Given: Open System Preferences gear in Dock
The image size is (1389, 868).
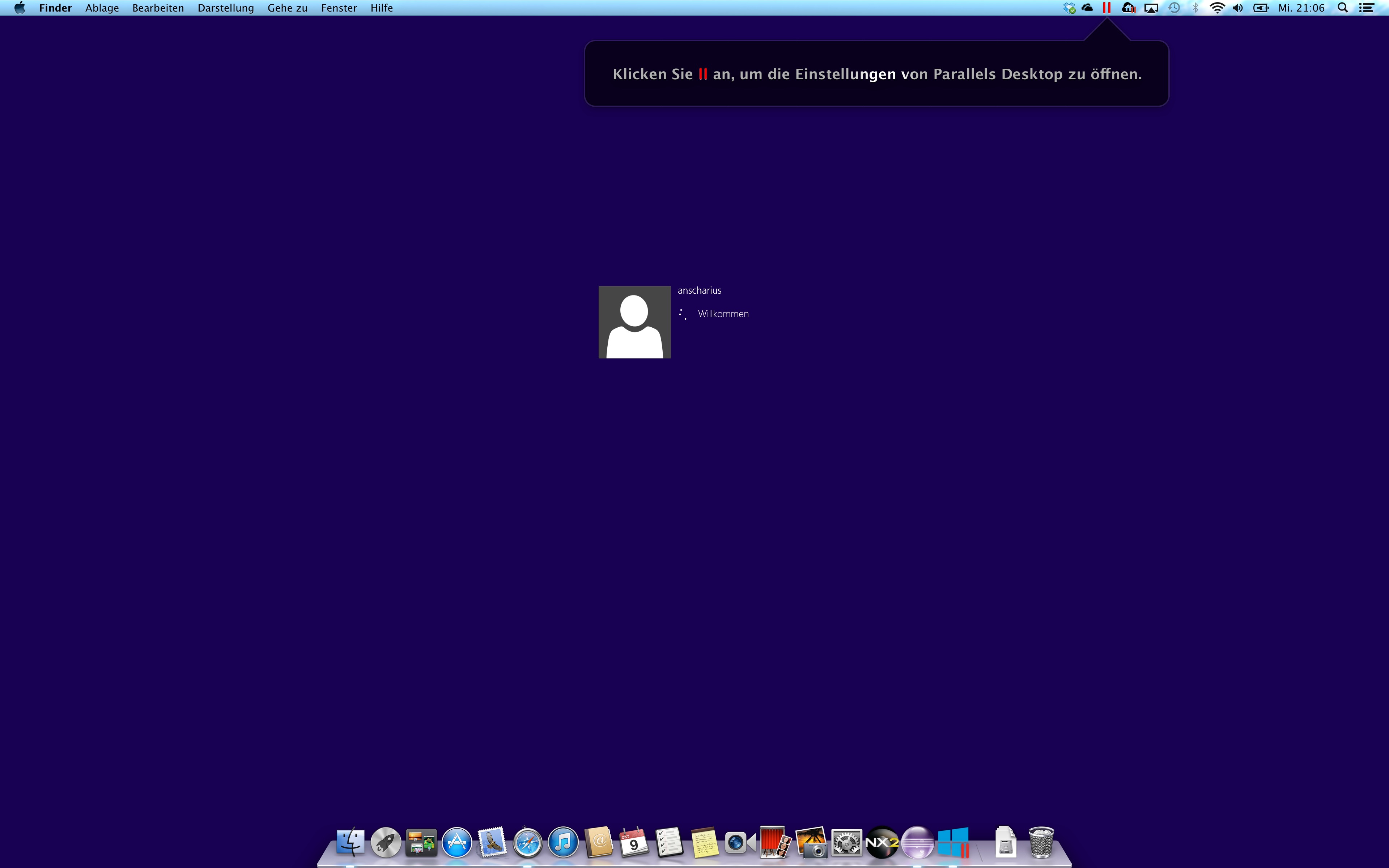Looking at the screenshot, I should (x=846, y=843).
